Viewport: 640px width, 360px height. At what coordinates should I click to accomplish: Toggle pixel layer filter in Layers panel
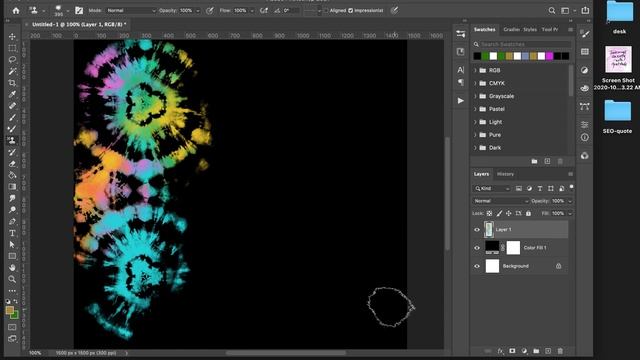519,189
